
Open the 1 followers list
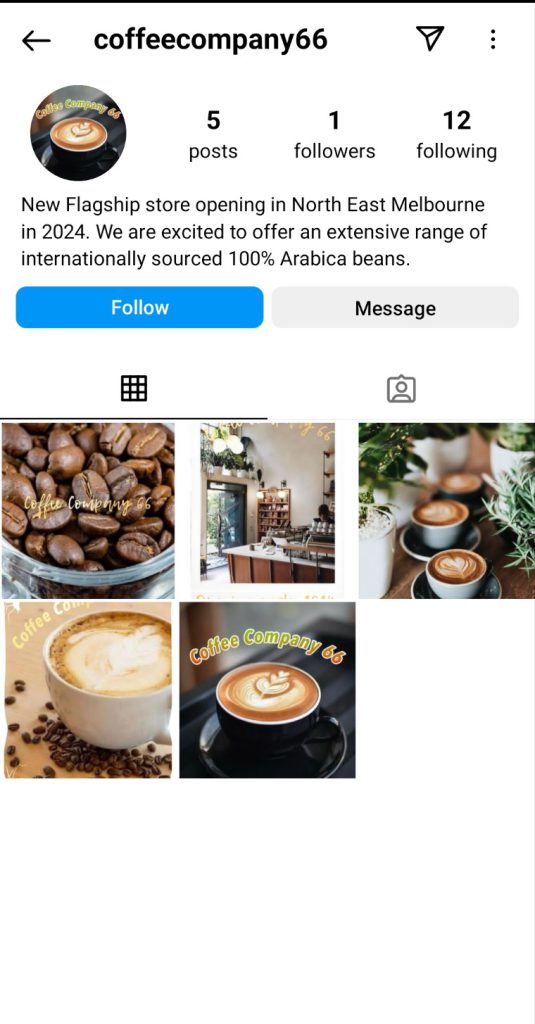click(334, 135)
